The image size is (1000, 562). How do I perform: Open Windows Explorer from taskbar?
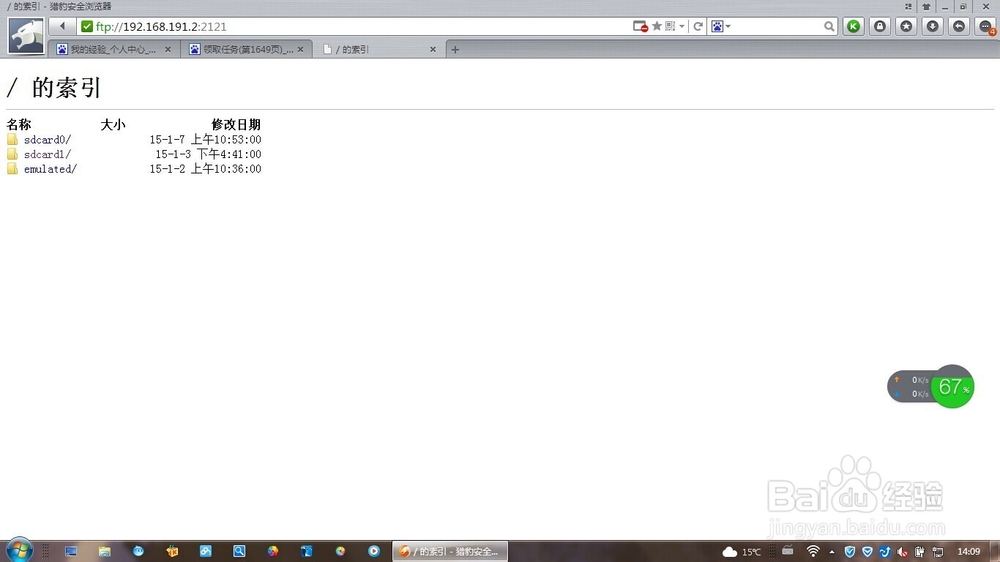point(105,551)
